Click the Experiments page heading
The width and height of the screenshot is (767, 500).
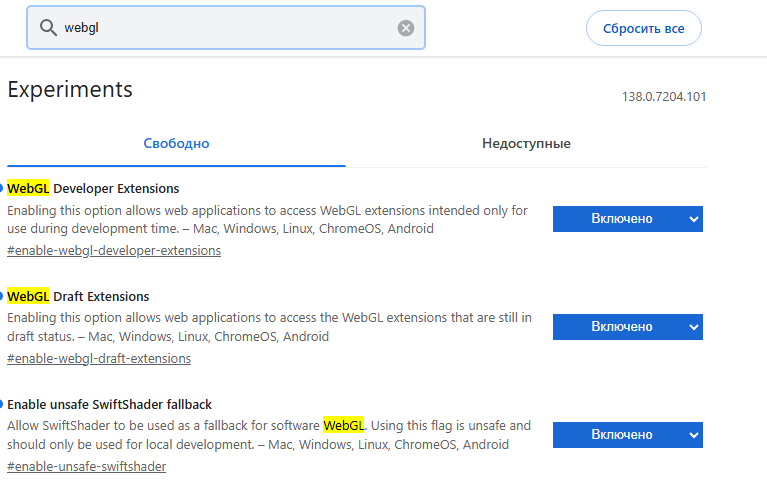click(70, 89)
